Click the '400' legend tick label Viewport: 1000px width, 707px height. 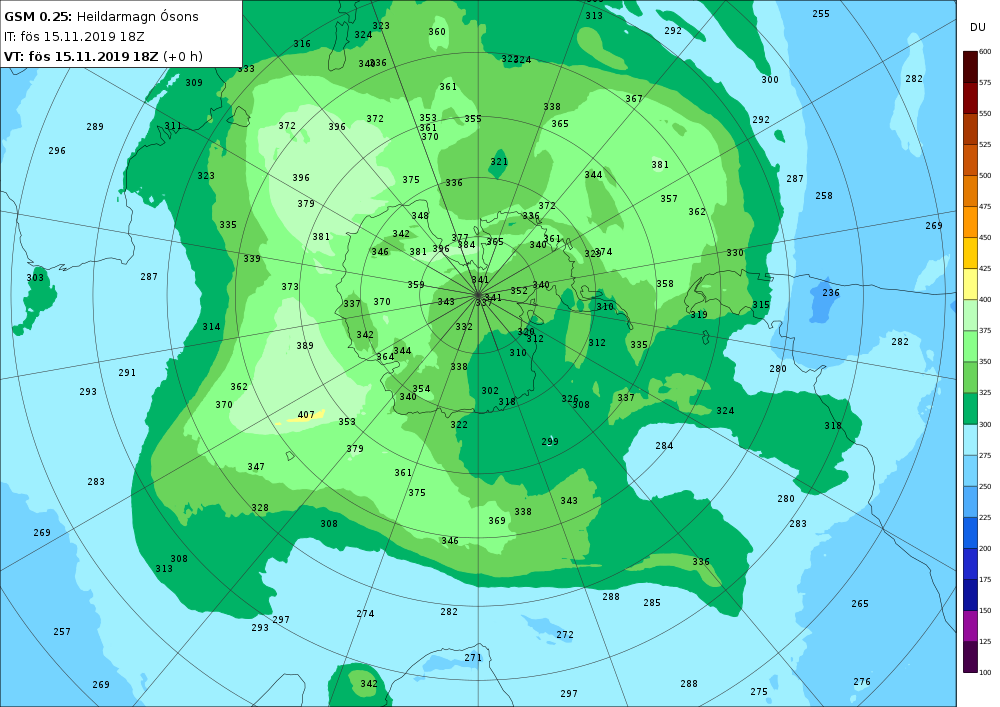[985, 300]
